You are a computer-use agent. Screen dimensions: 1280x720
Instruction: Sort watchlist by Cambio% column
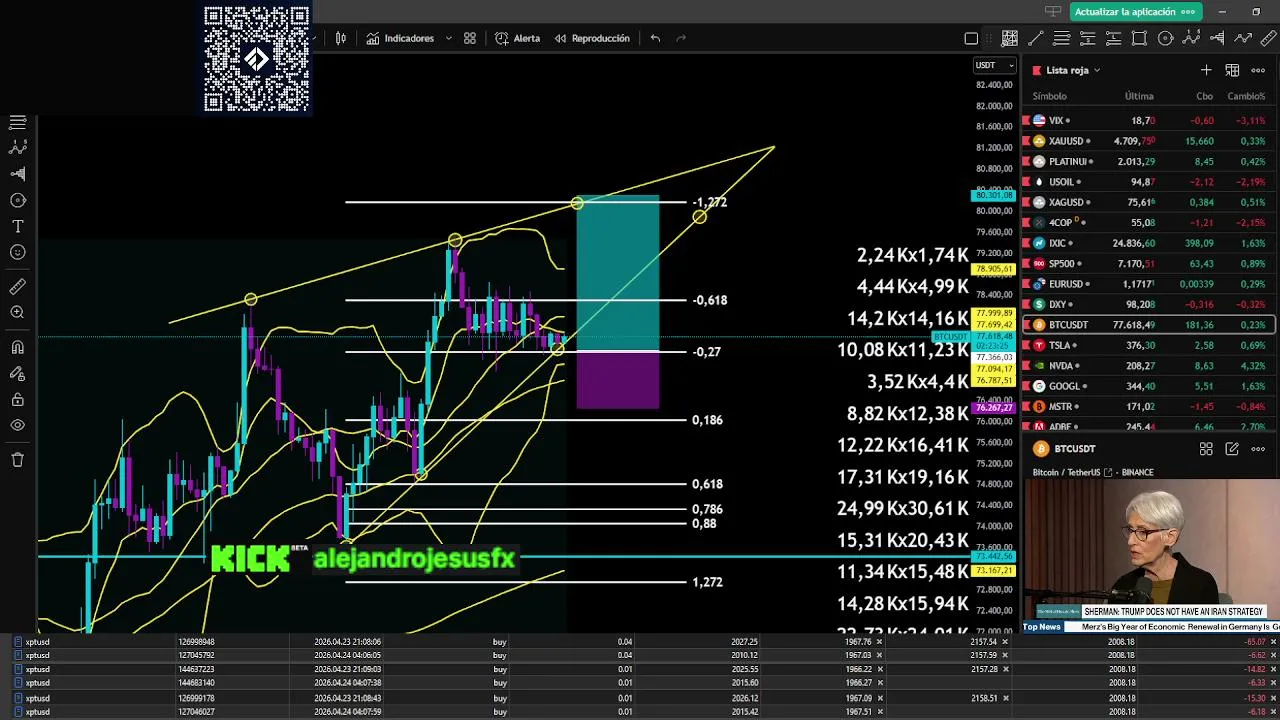click(x=1246, y=96)
